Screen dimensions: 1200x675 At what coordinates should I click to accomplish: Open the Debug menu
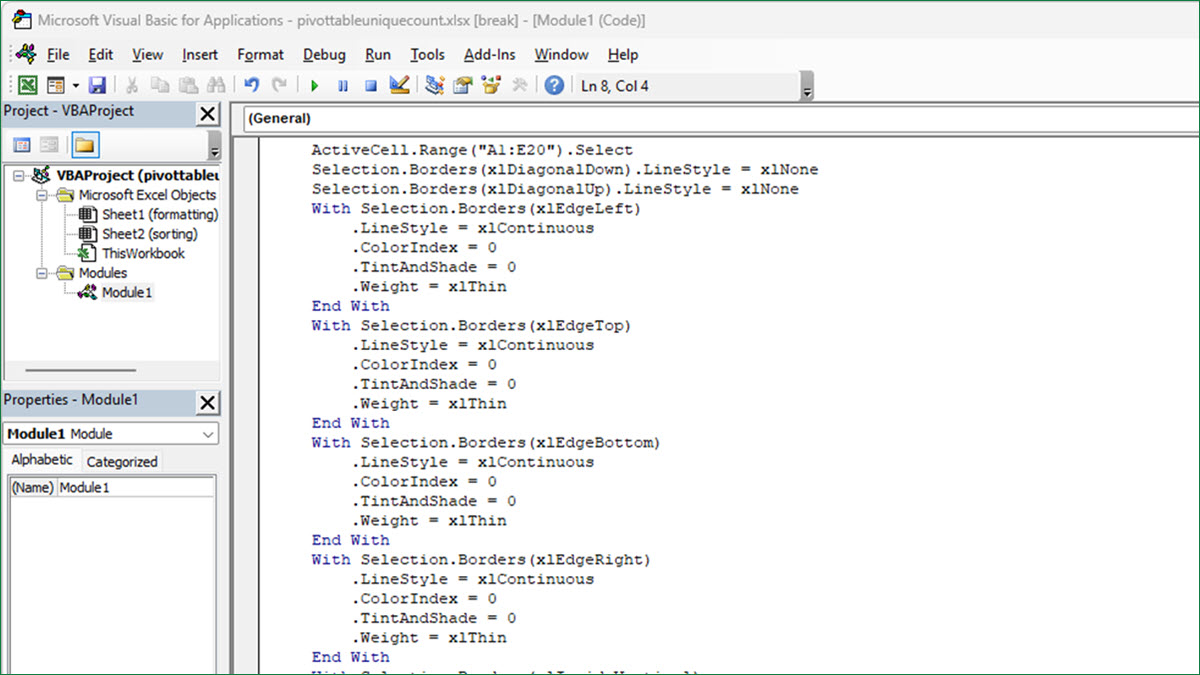324,55
